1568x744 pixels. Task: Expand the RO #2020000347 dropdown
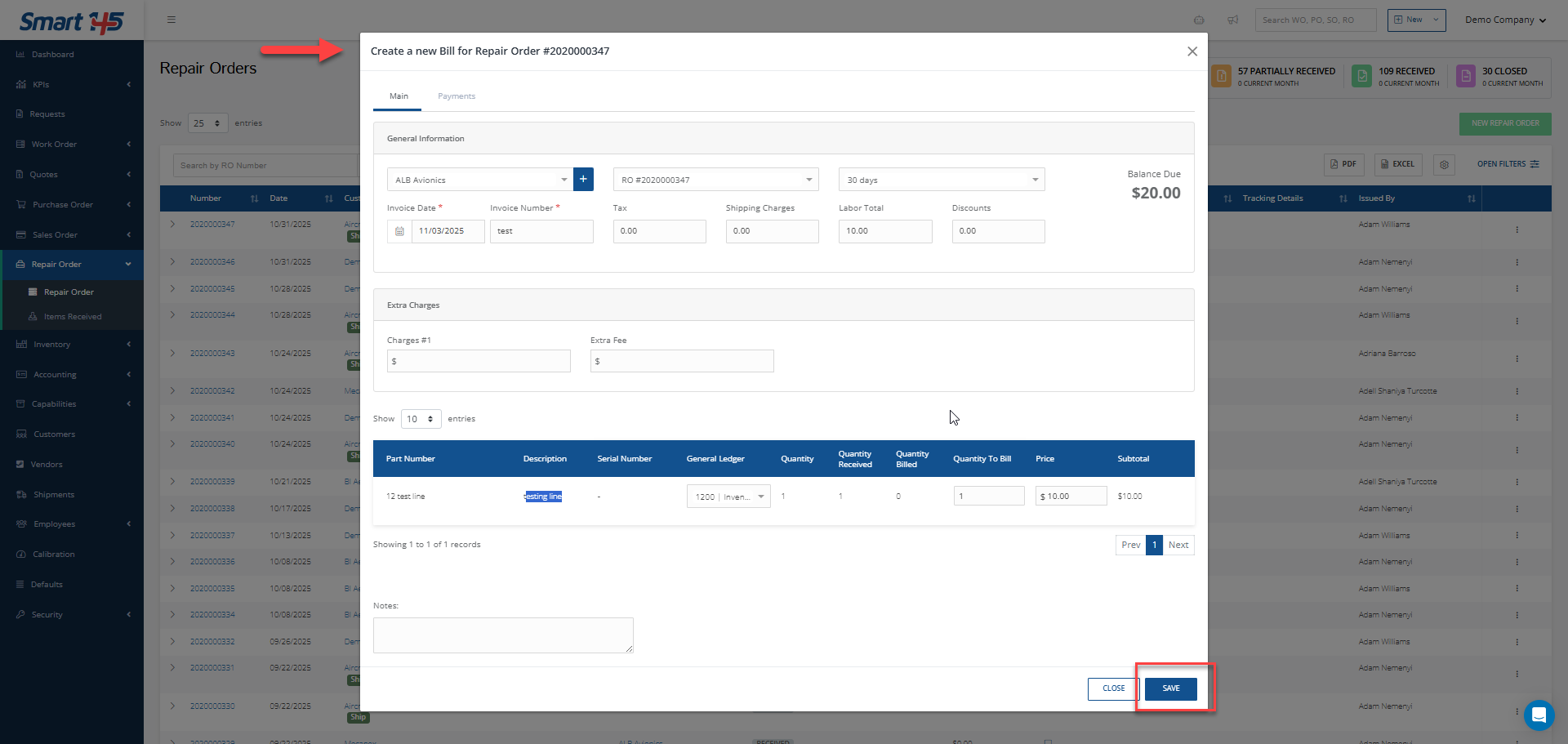point(715,180)
